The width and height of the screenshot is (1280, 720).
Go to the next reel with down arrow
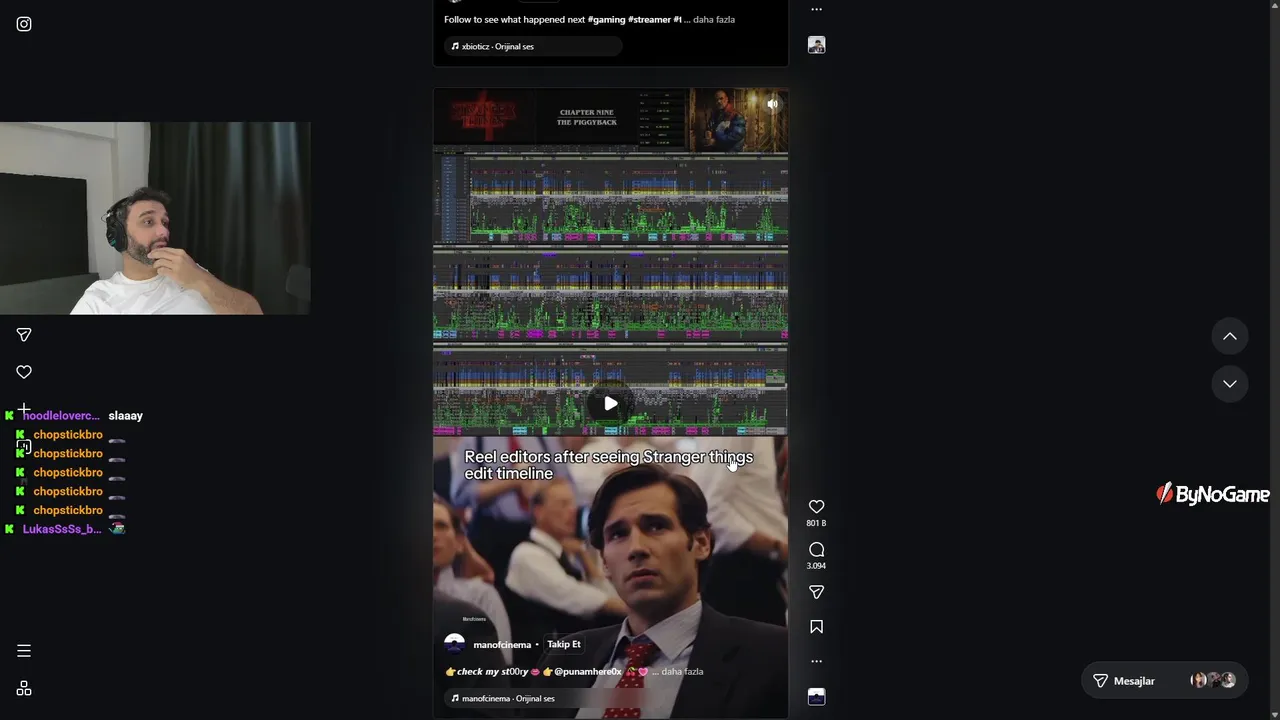[x=1230, y=384]
